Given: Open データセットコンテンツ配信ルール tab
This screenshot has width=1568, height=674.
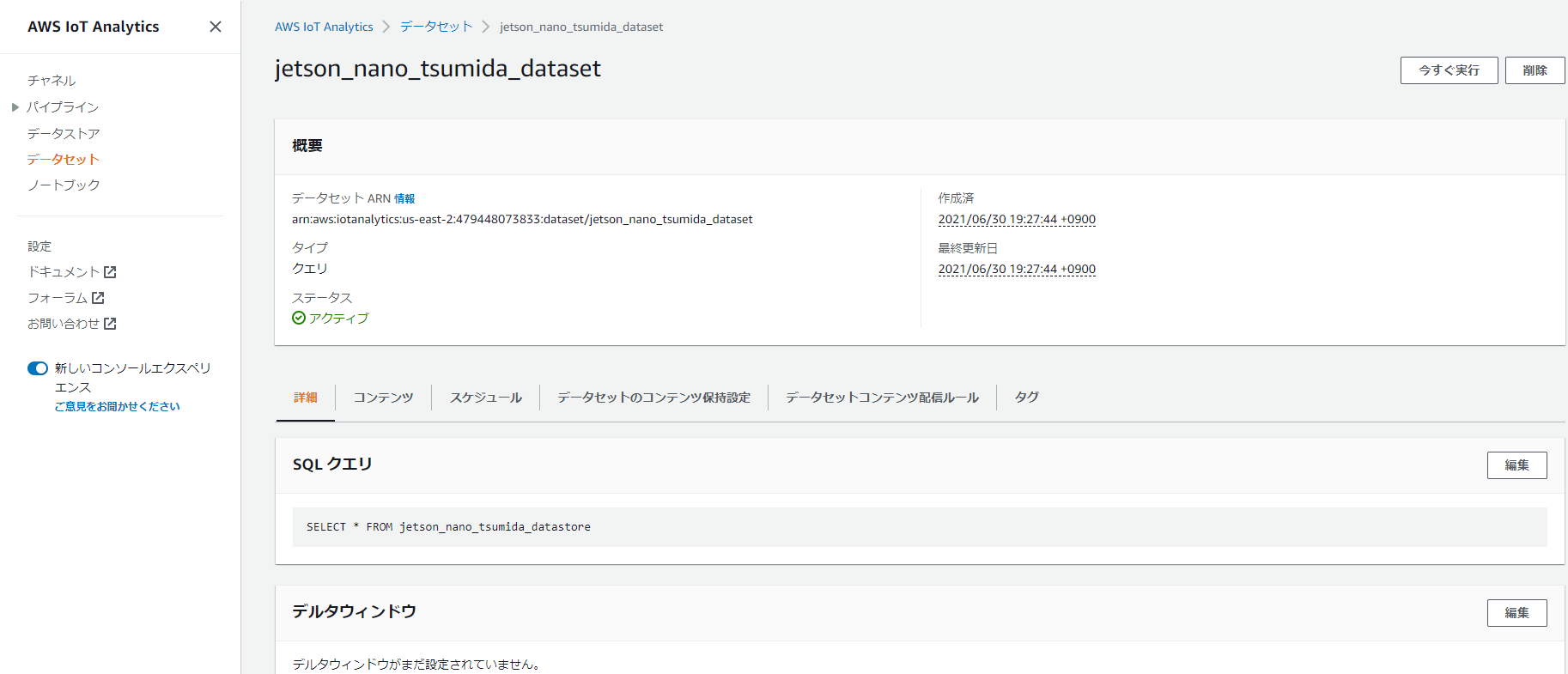Looking at the screenshot, I should (882, 398).
